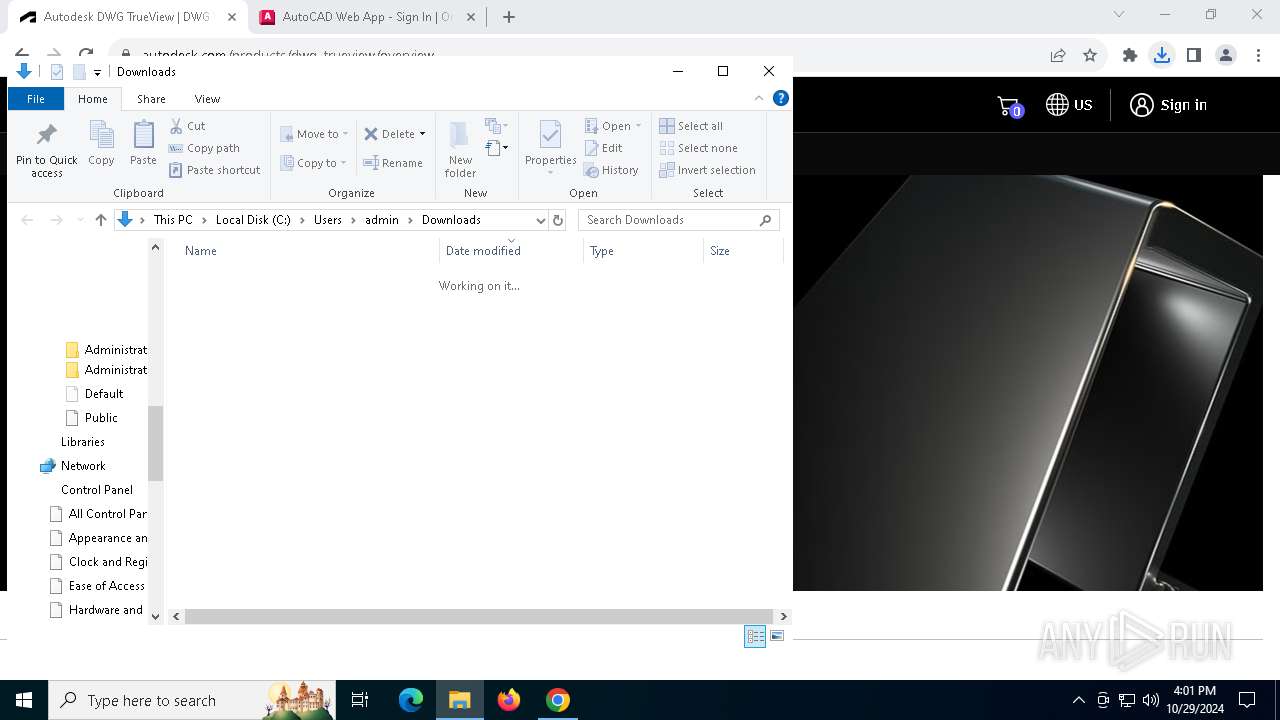
Task: Open a new Chrome tab
Action: (508, 17)
